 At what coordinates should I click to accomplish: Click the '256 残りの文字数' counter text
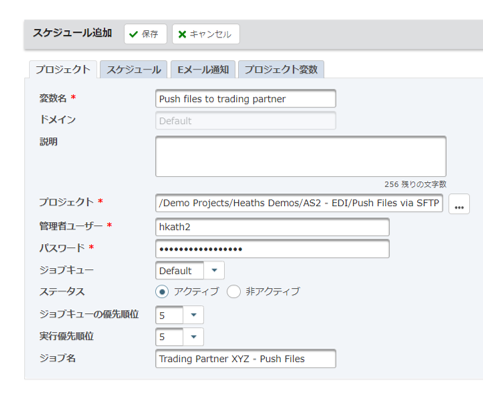click(x=415, y=184)
